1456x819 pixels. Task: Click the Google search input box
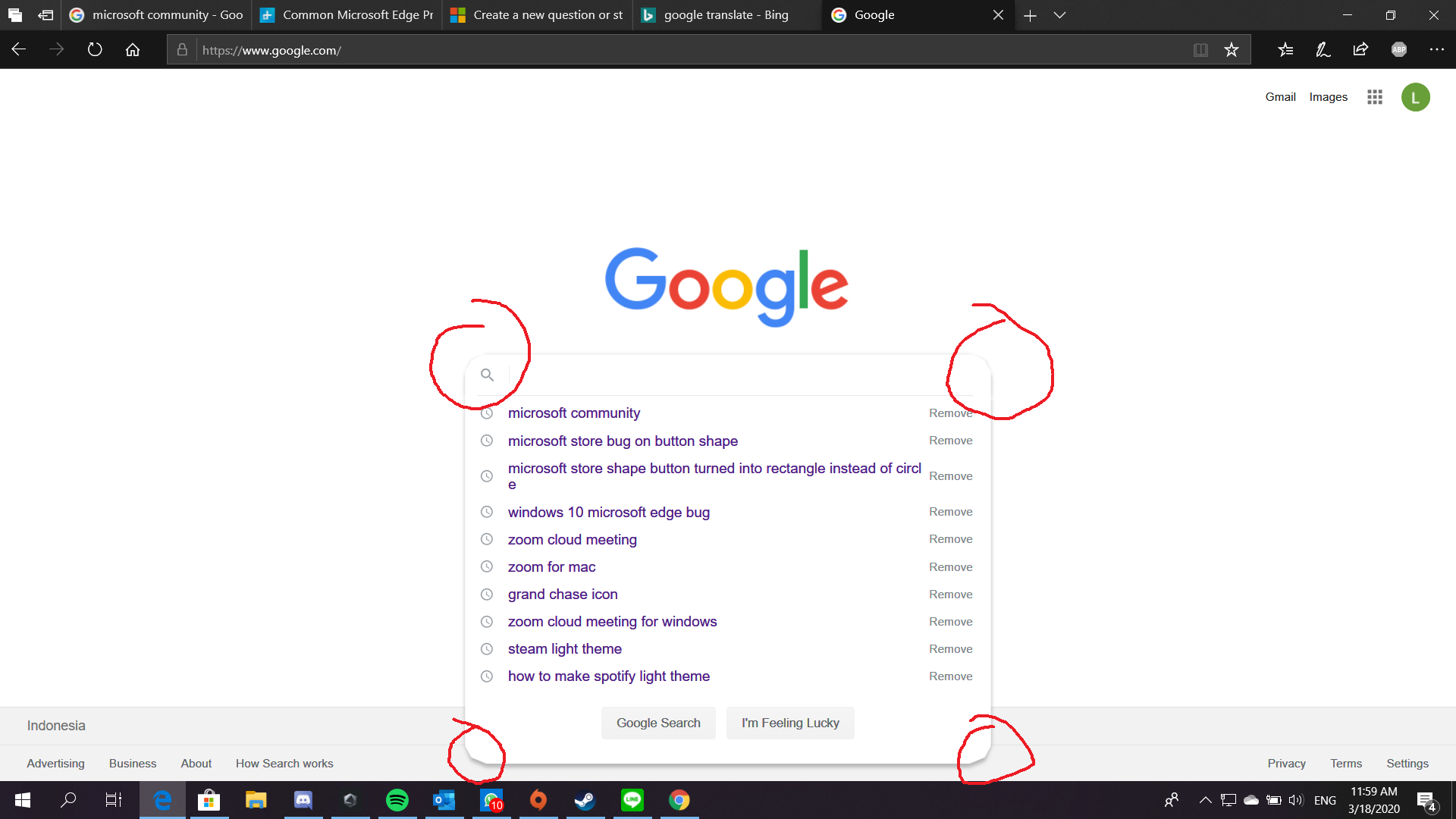[x=728, y=375]
